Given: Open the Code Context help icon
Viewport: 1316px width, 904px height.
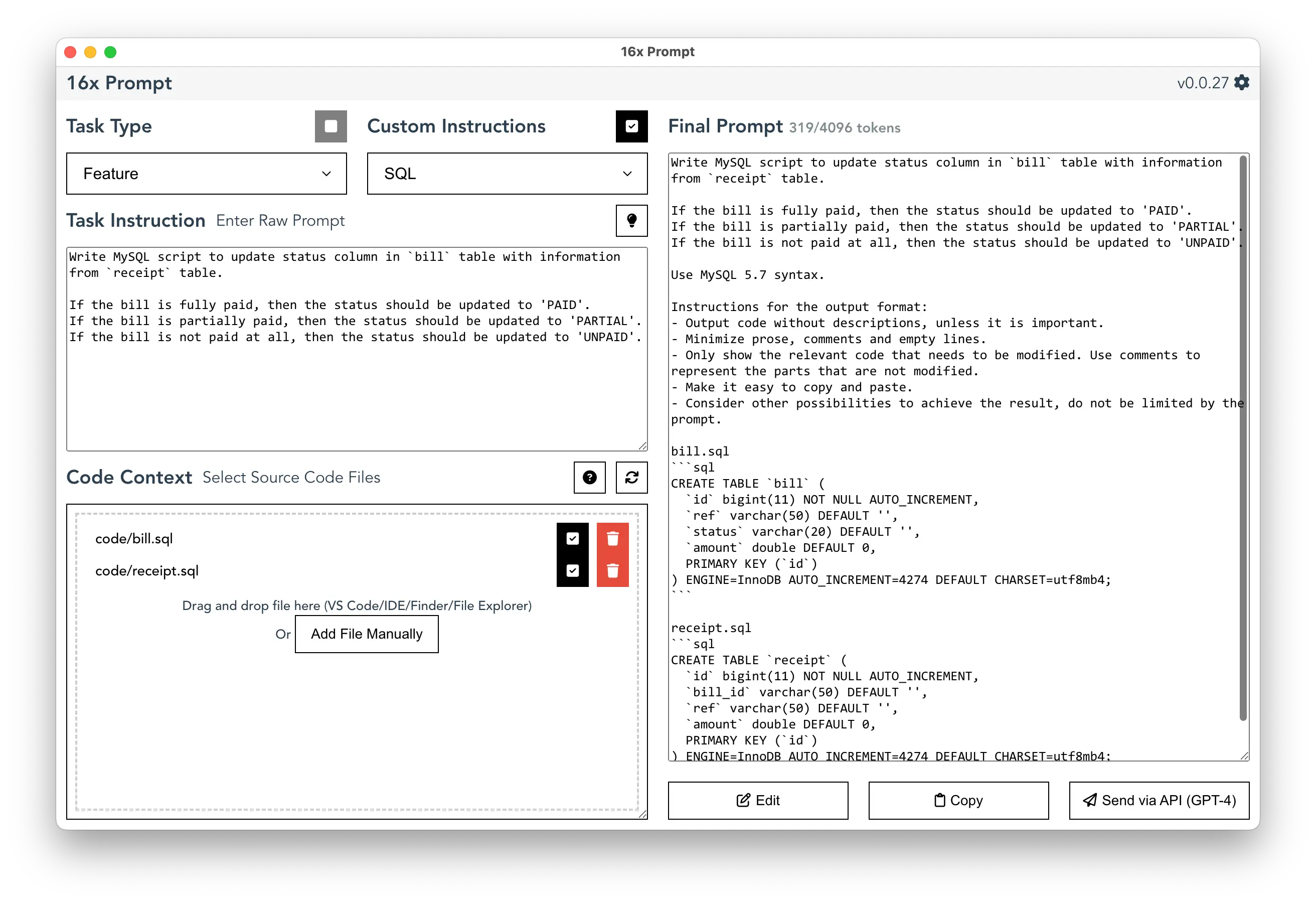Looking at the screenshot, I should 589,478.
